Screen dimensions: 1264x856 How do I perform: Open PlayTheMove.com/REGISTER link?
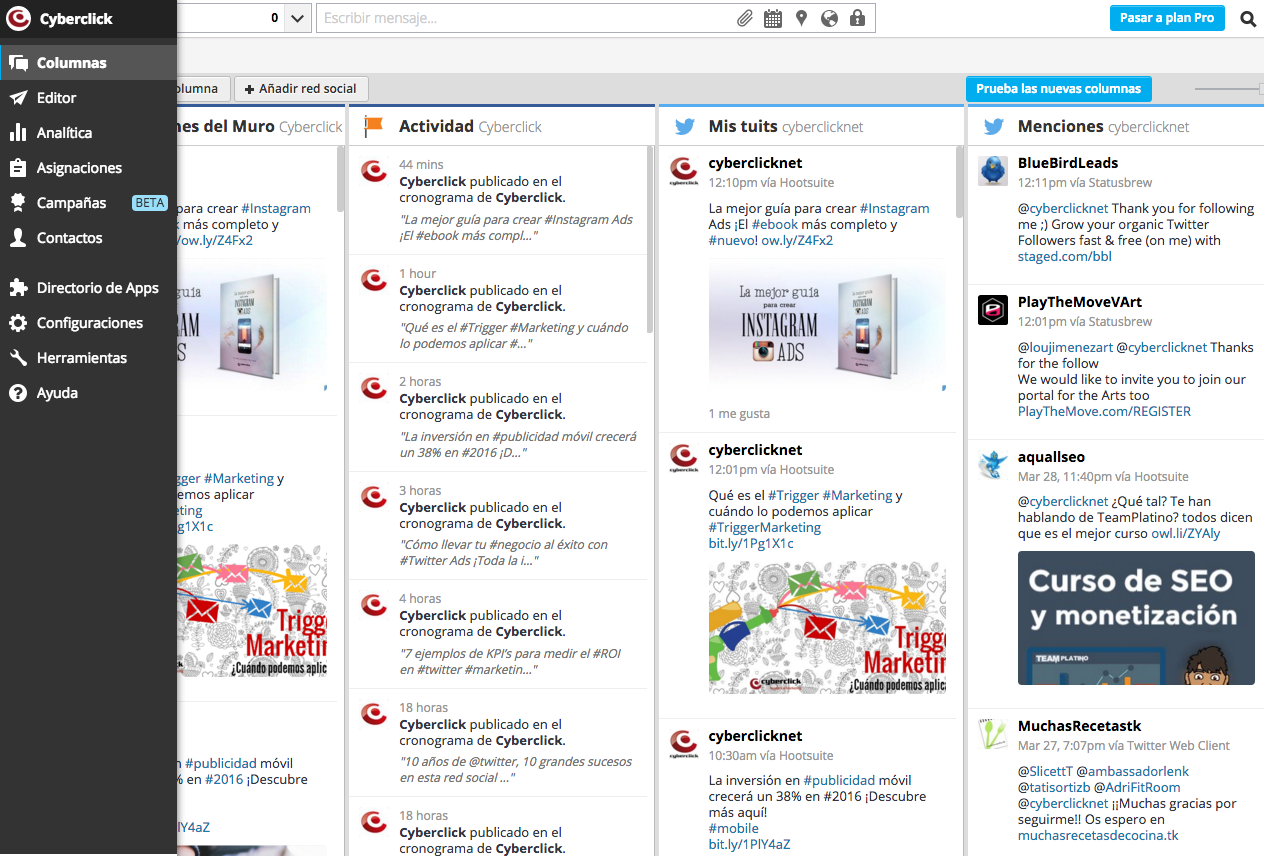(1104, 411)
